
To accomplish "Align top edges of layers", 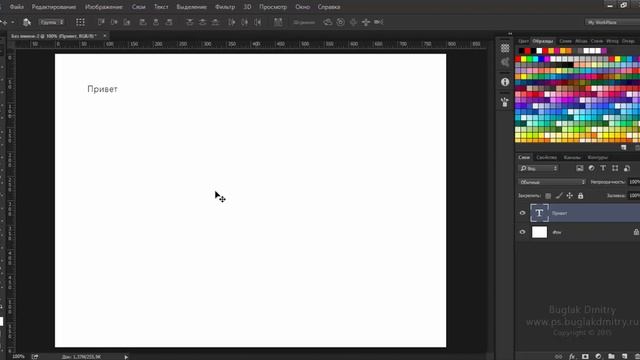I will coord(101,22).
